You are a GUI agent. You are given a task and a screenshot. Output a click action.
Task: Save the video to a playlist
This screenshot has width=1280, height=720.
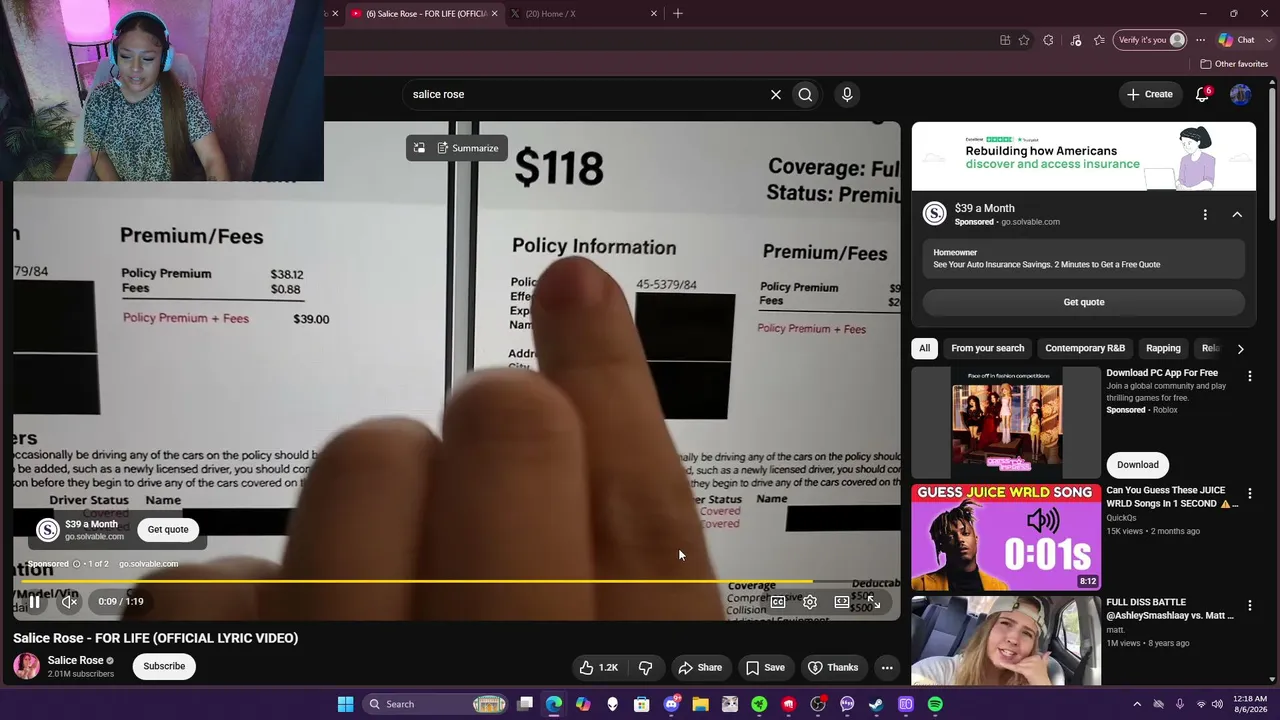tap(765, 668)
